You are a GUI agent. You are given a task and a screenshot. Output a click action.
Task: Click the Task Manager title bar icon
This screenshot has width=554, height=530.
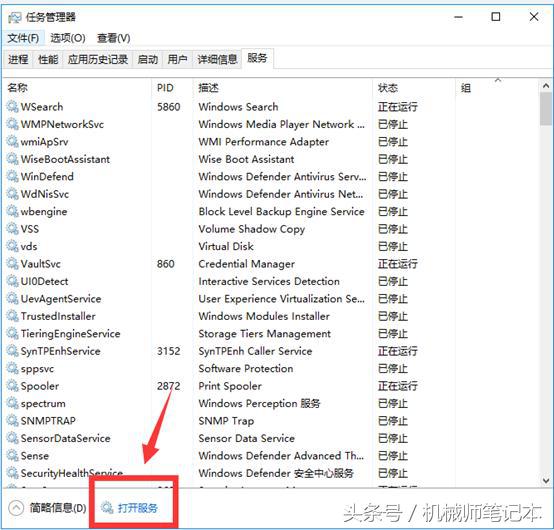pyautogui.click(x=14, y=17)
